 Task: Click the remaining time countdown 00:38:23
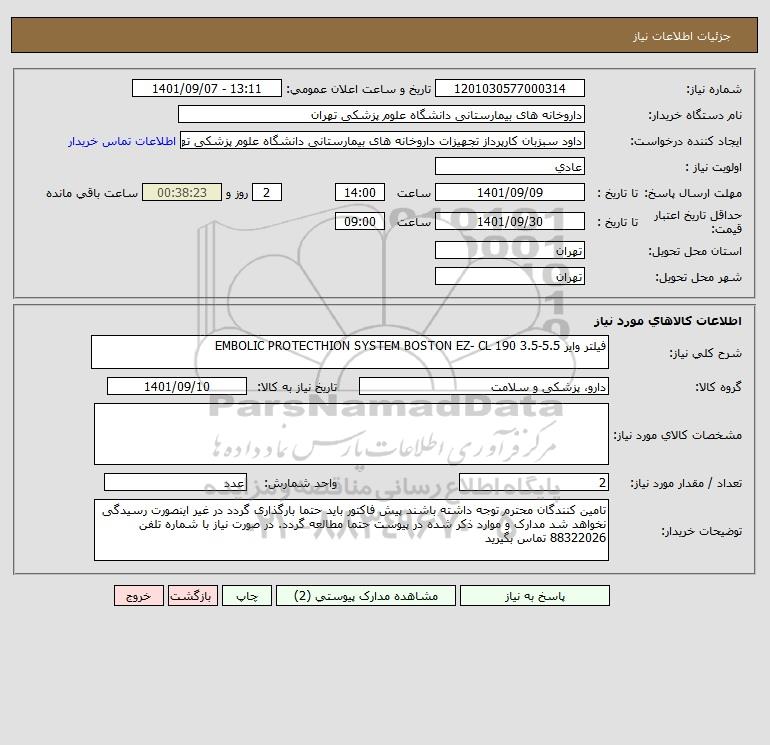click(182, 193)
